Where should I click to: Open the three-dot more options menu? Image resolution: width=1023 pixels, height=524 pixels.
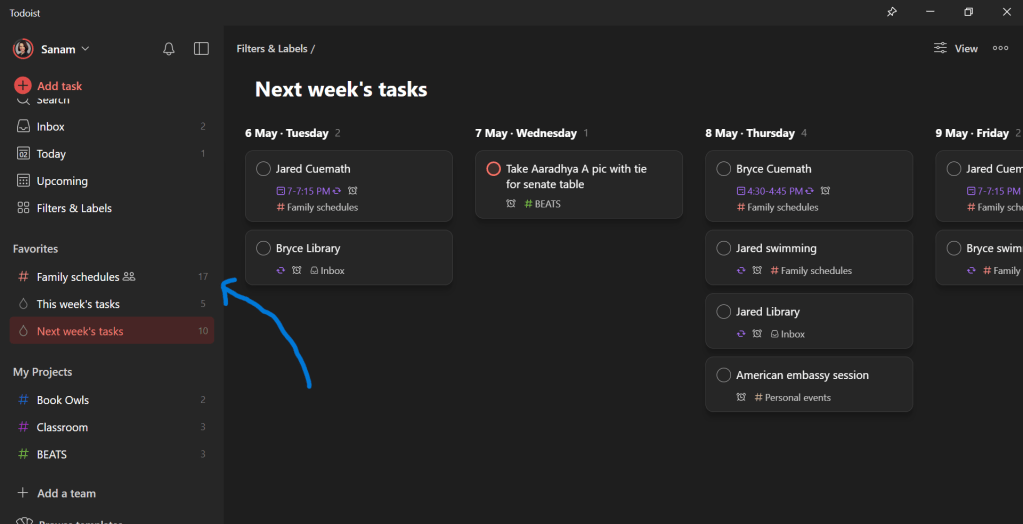1000,48
